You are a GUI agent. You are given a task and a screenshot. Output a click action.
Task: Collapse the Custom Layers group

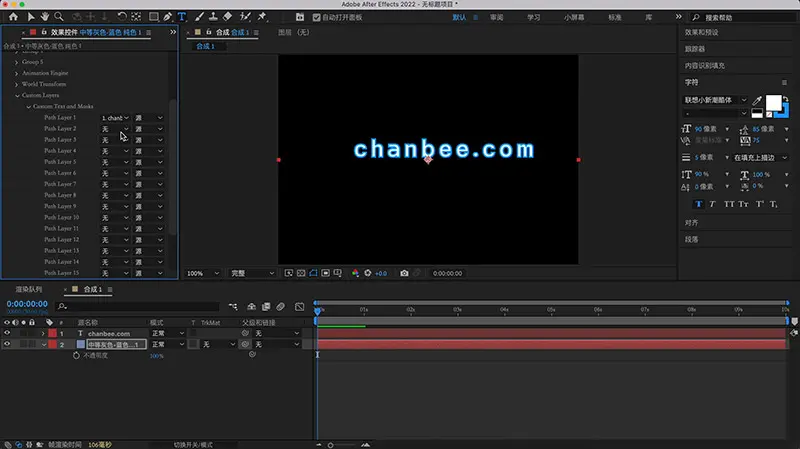(17, 95)
